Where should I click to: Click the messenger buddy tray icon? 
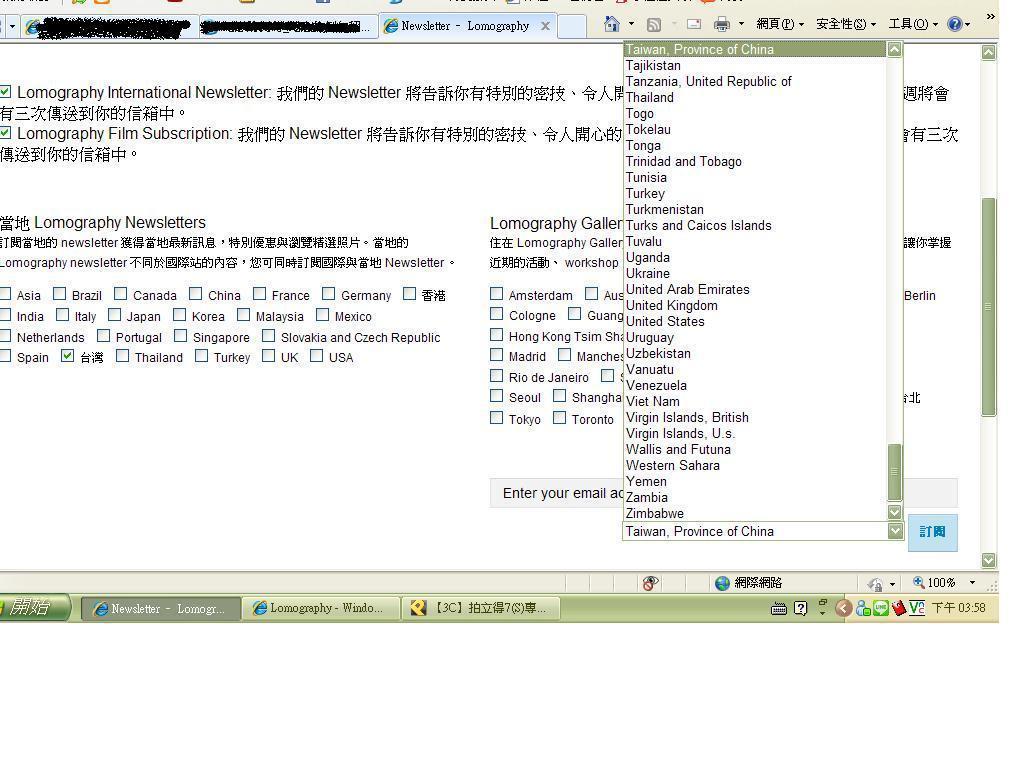(x=863, y=609)
